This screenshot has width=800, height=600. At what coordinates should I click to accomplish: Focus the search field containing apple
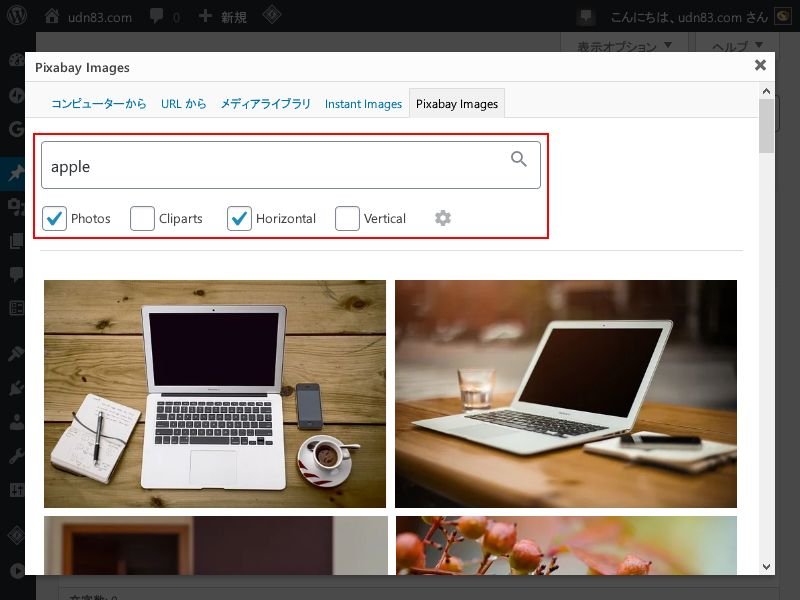tap(291, 165)
